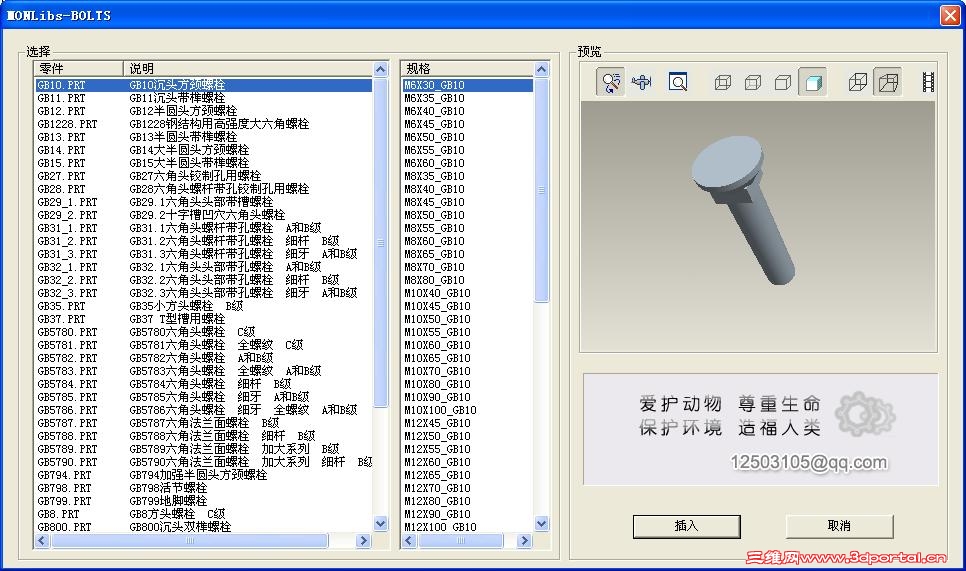Select the GB32_3.PRT part row
This screenshot has width=966, height=571.
point(203,293)
